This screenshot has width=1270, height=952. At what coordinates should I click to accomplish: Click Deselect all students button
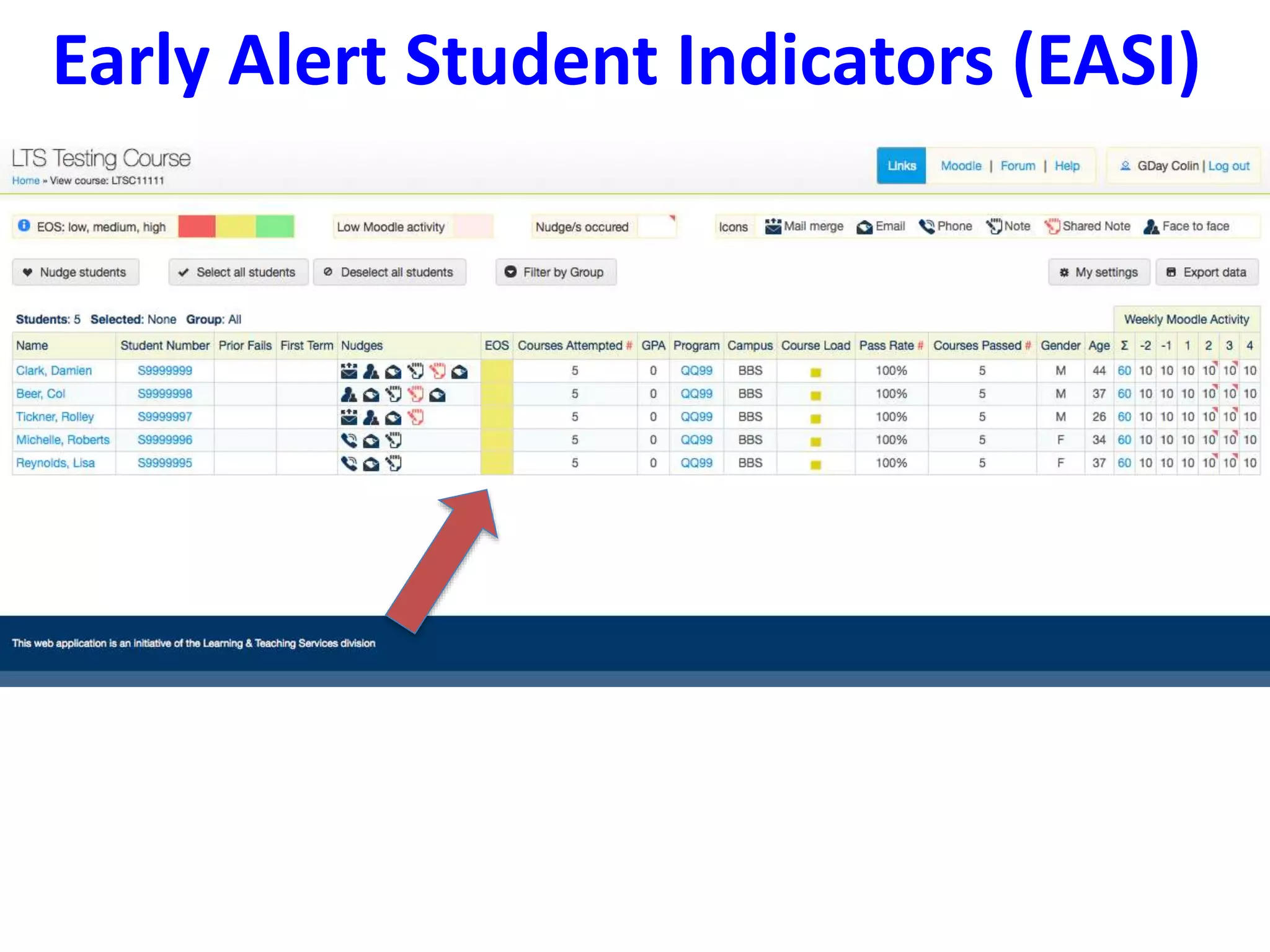coord(389,272)
